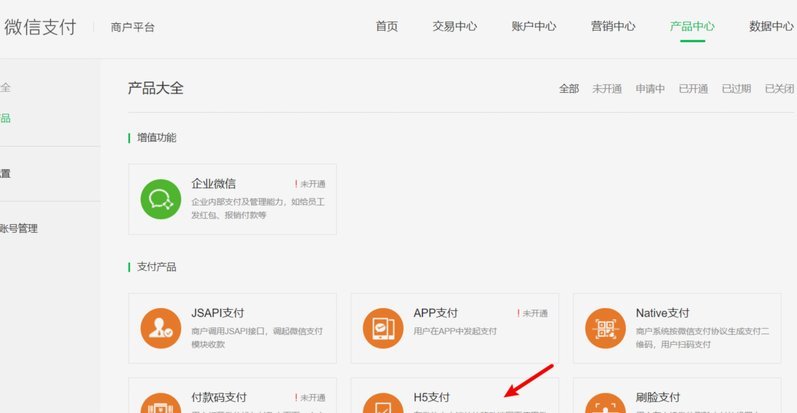Screen dimensions: 797x413
Task: Click the 付款码支付 orange icon
Action: tap(161, 403)
